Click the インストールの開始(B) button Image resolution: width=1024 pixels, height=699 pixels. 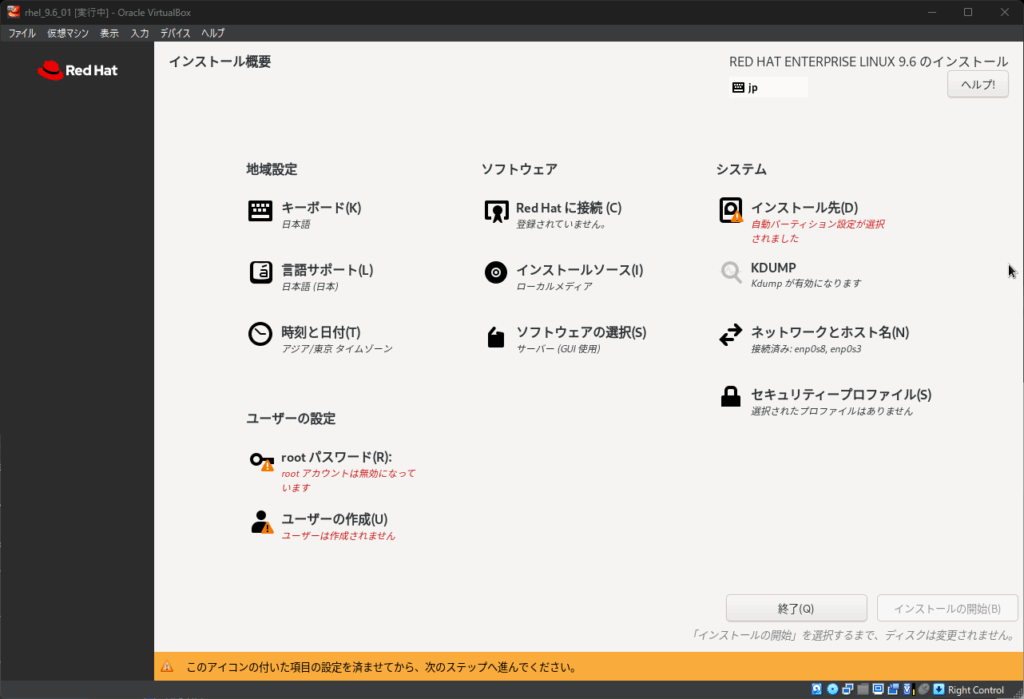[947, 608]
